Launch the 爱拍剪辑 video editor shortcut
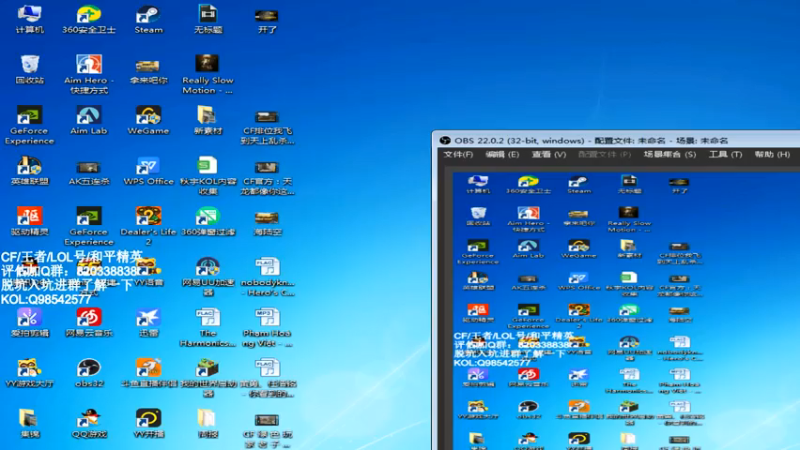This screenshot has width=800, height=450. pyautogui.click(x=29, y=322)
